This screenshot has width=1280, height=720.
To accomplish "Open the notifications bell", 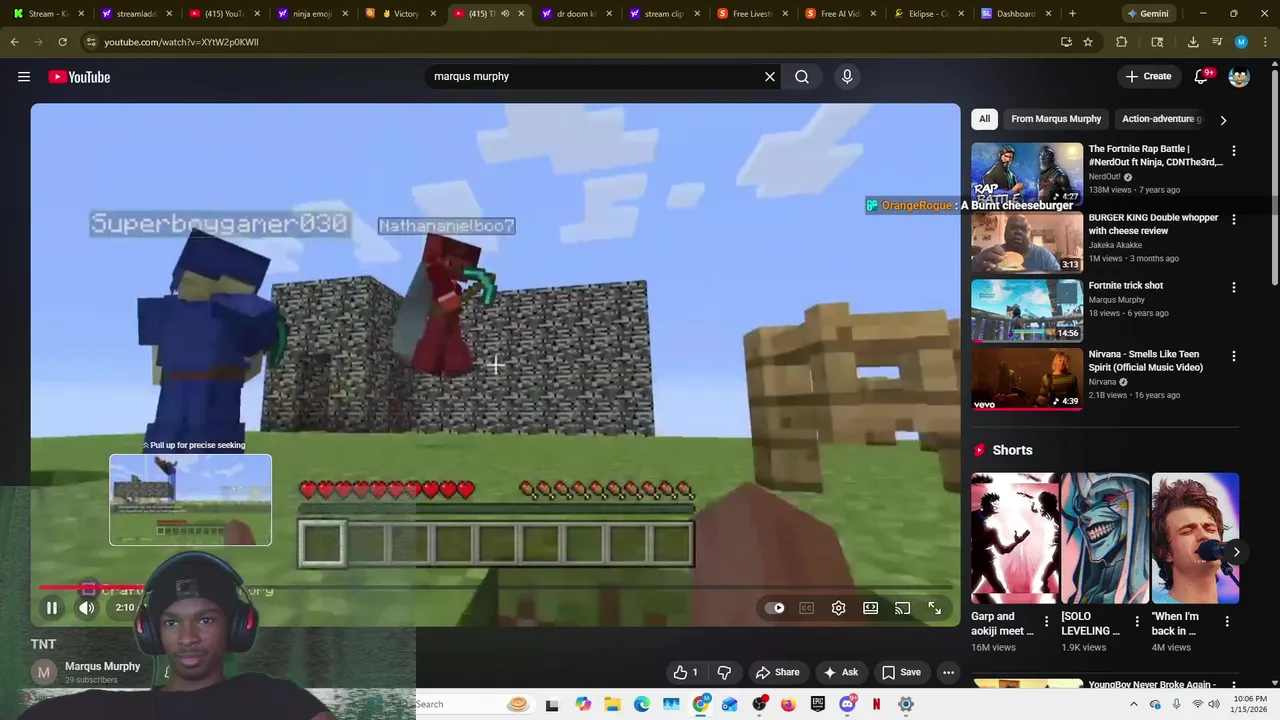I will 1203,77.
